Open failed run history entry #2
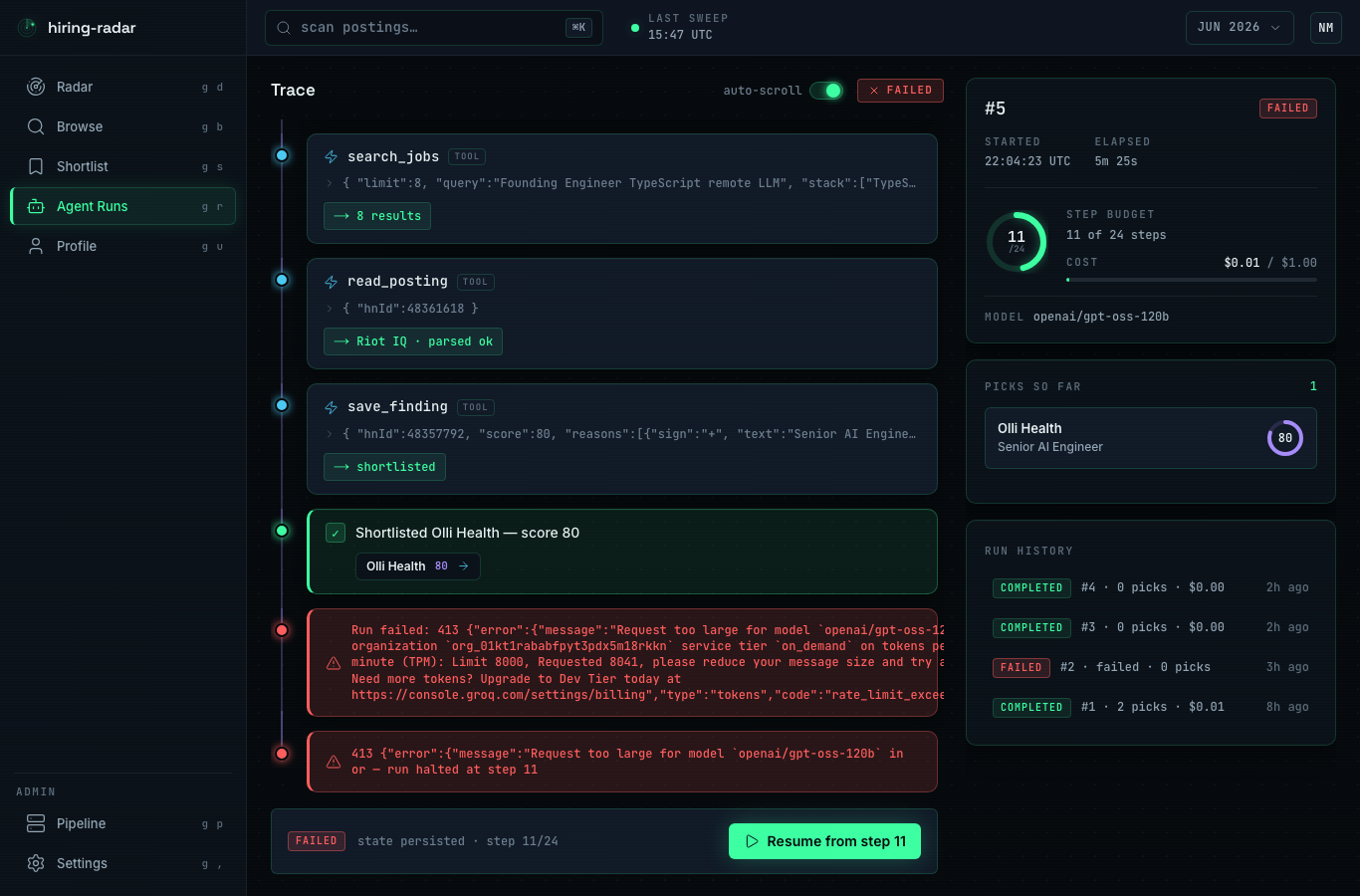The height and width of the screenshot is (896, 1360). coord(1151,668)
